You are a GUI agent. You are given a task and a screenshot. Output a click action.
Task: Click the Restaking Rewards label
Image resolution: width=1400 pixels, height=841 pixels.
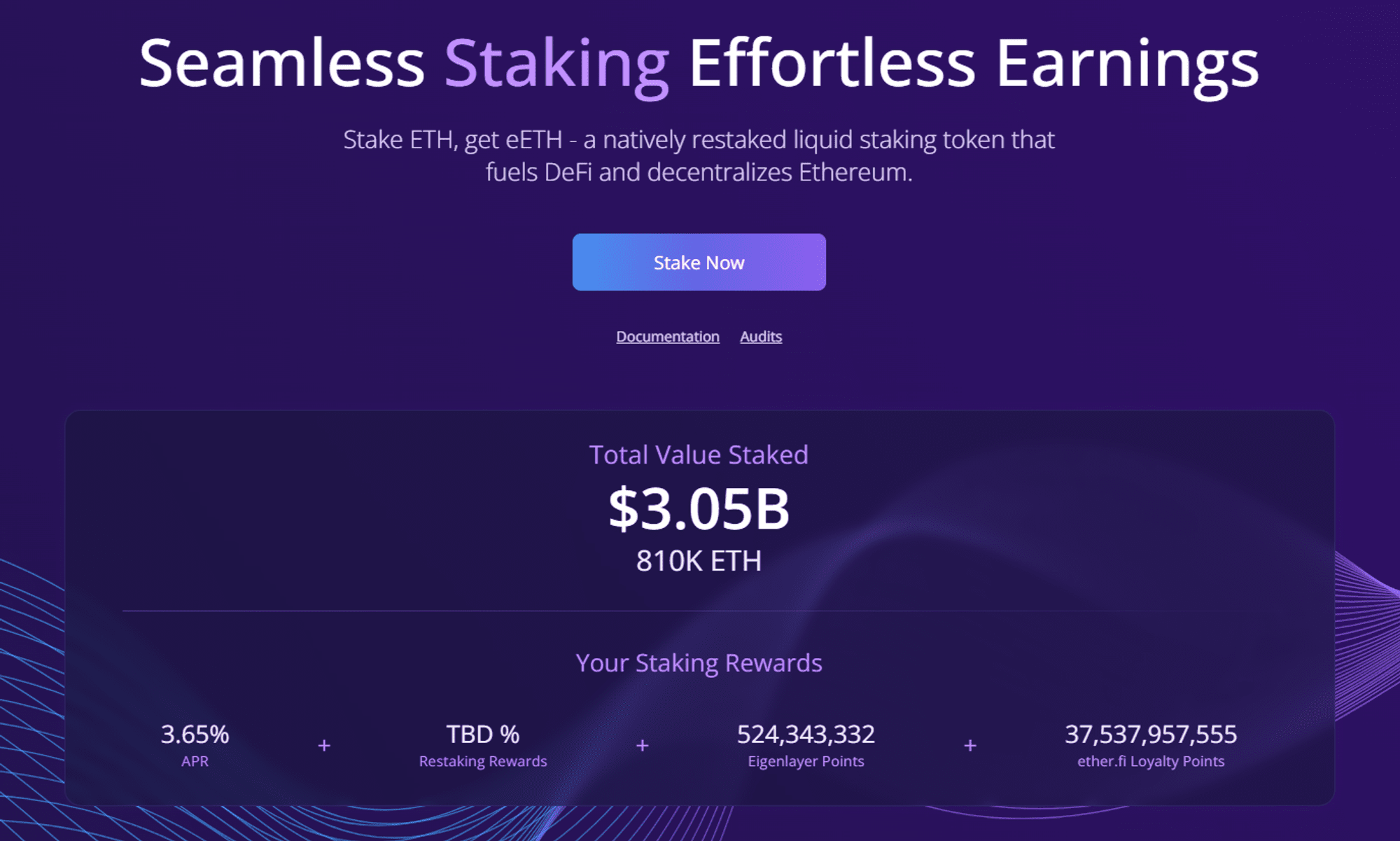click(x=483, y=761)
